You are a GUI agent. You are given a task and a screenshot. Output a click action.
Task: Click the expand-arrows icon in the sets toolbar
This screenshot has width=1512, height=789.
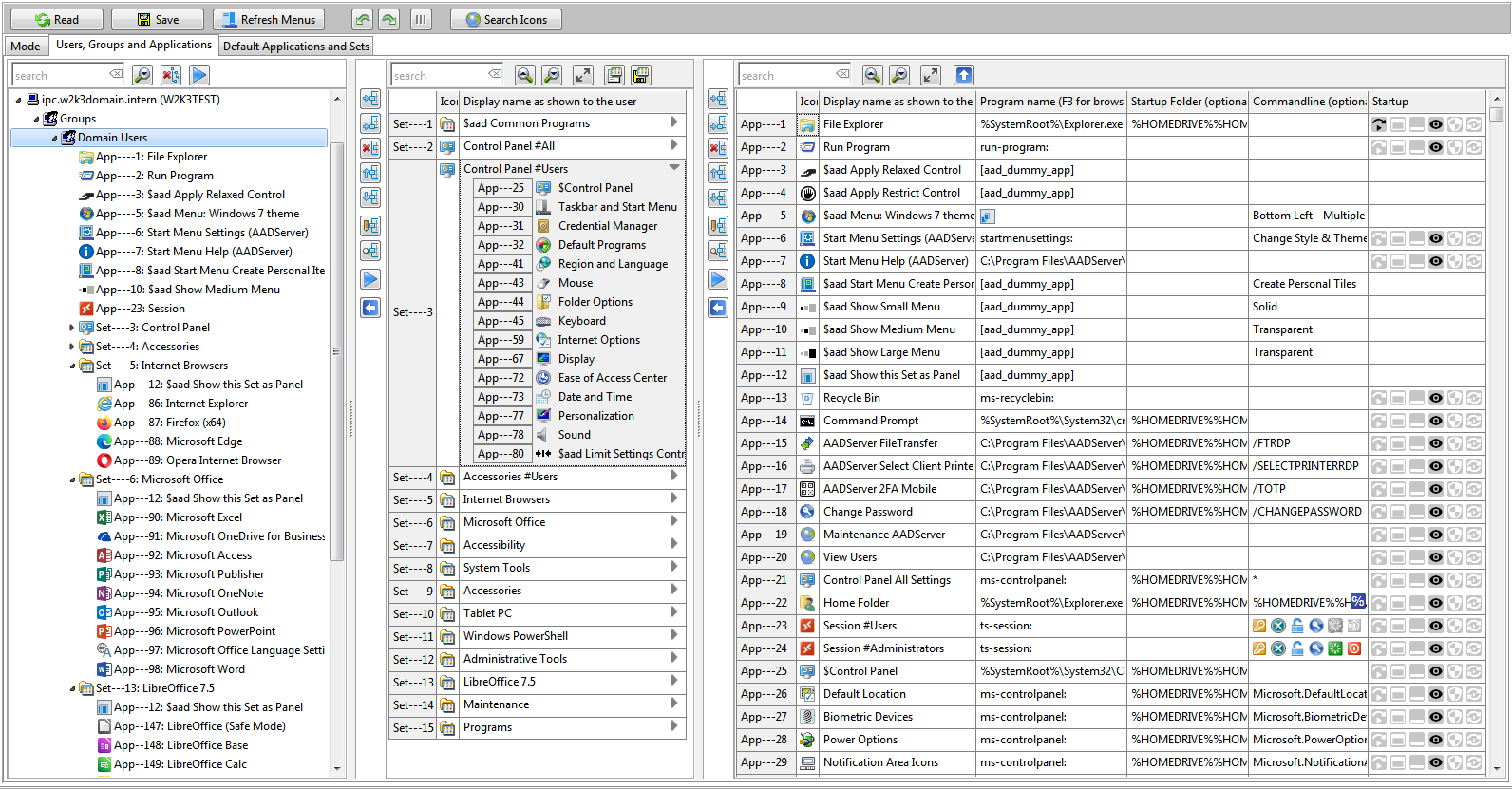(583, 75)
